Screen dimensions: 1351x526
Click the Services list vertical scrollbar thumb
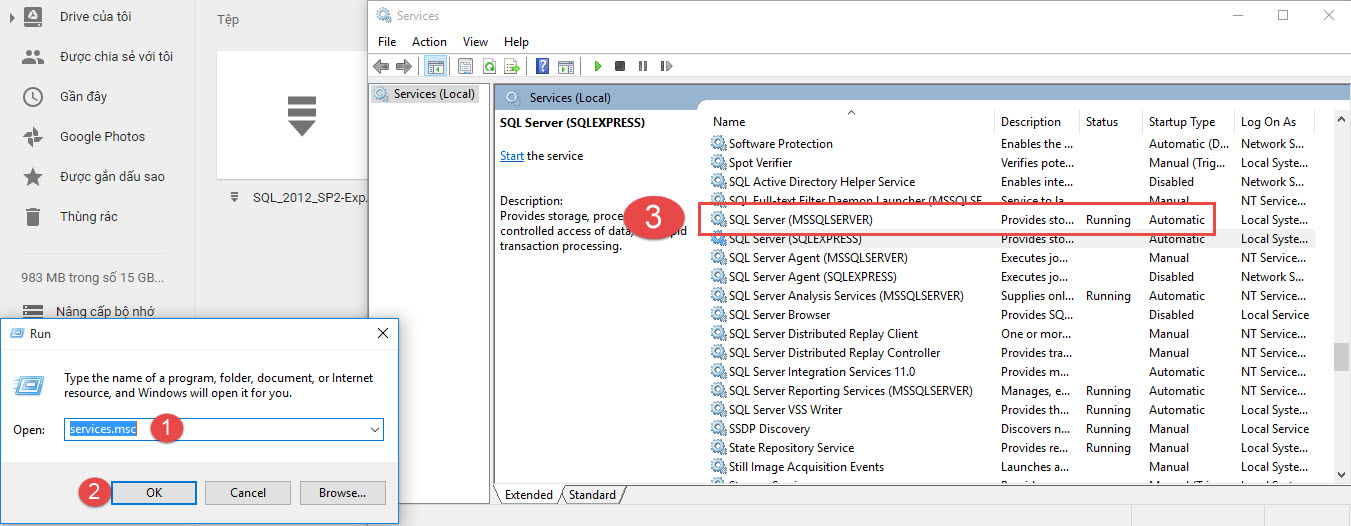pyautogui.click(x=1342, y=357)
